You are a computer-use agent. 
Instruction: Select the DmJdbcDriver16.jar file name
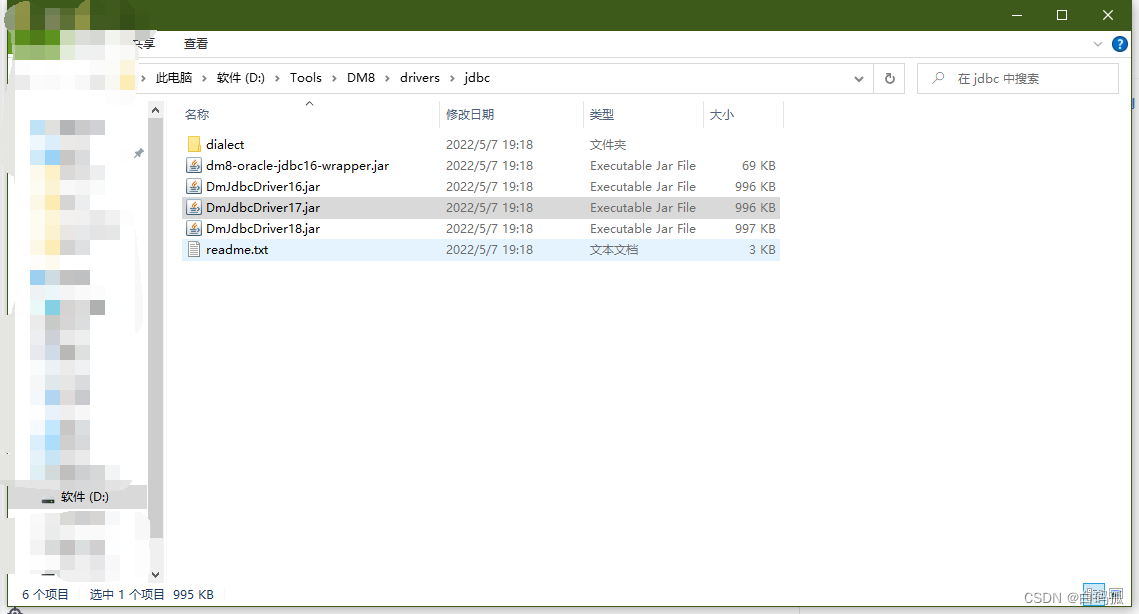263,187
